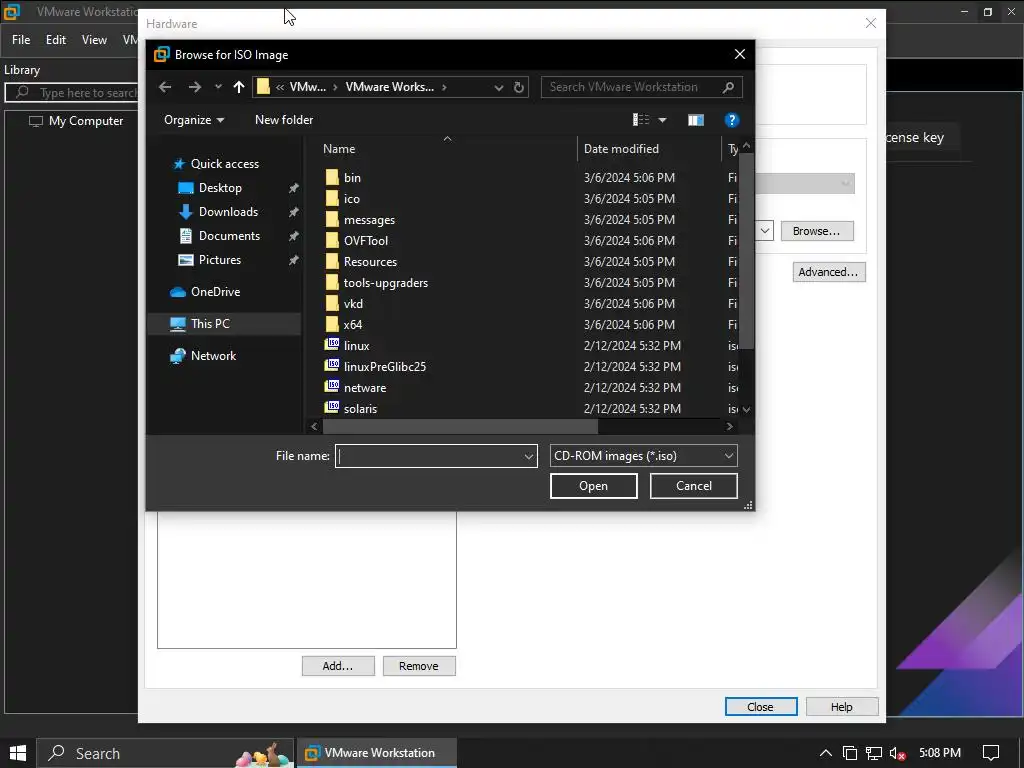Open Desktop in Quick access
Viewport: 1024px width, 768px height.
(220, 188)
